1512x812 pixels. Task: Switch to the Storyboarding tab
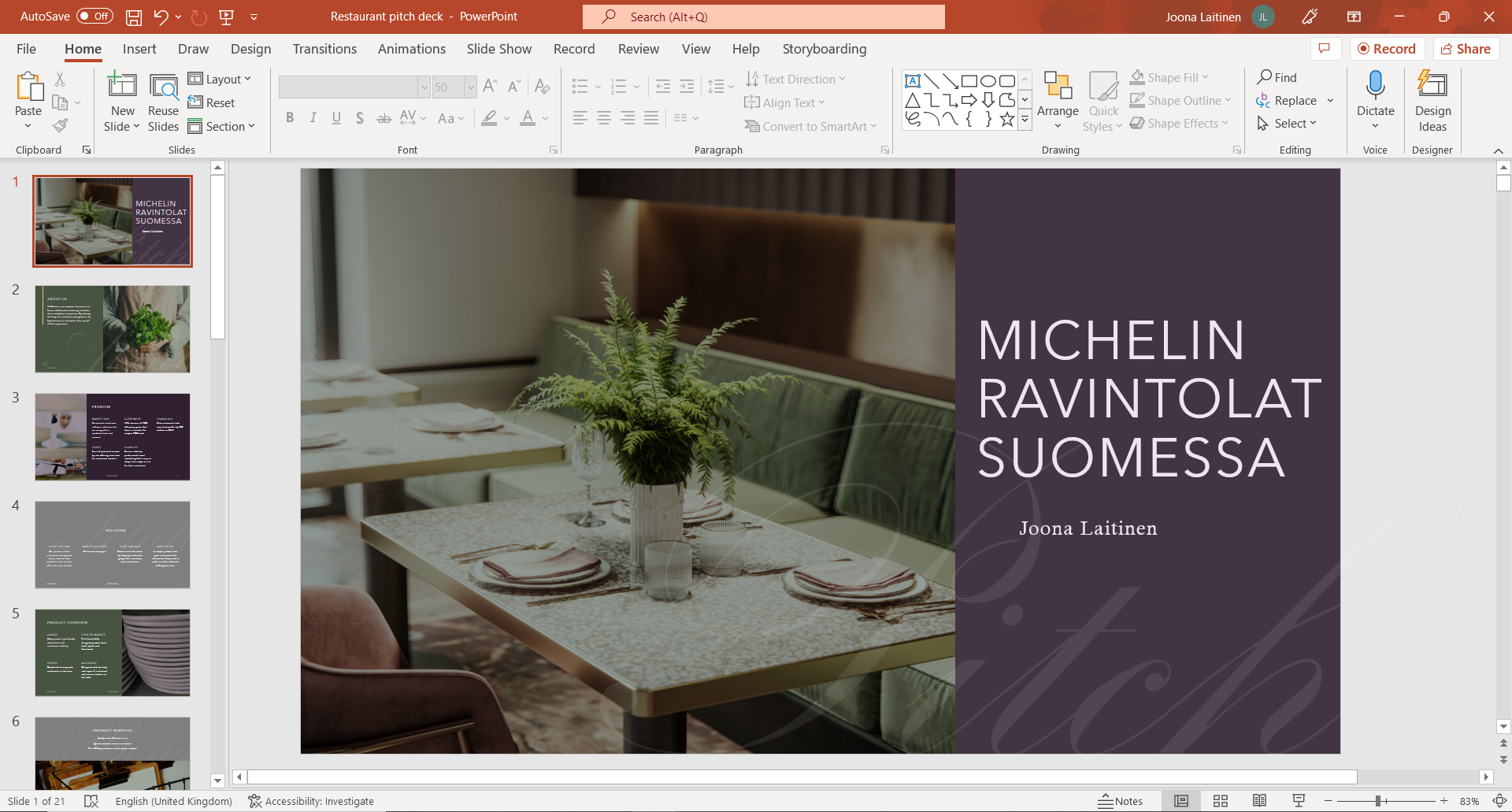[x=824, y=49]
